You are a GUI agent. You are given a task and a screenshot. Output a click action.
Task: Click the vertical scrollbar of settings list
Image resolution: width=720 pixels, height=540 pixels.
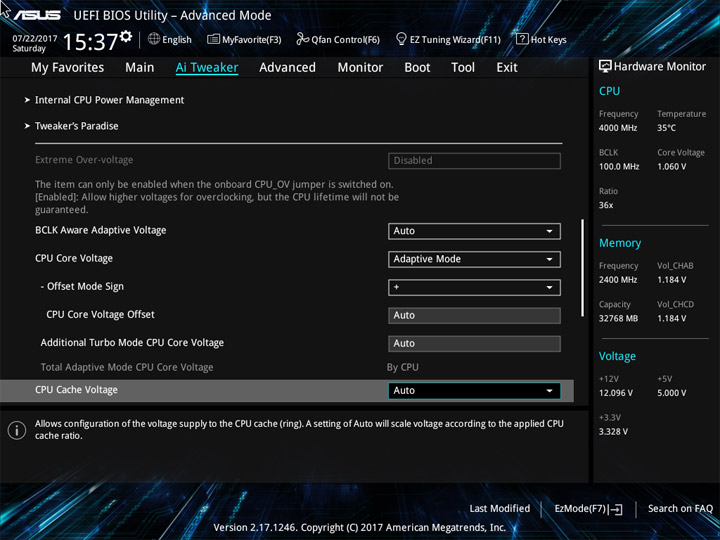[x=582, y=268]
